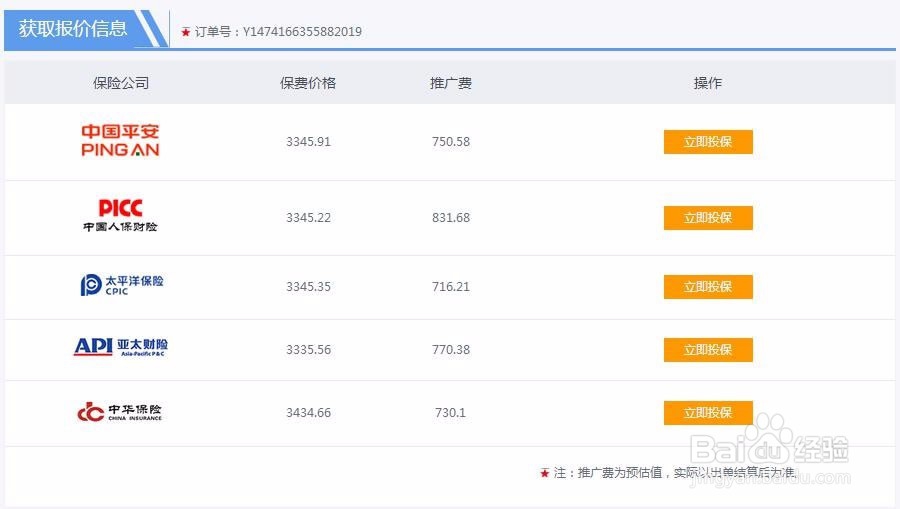The height and width of the screenshot is (509, 900).
Task: Click the promotion fee 831.68
Action: click(x=451, y=217)
